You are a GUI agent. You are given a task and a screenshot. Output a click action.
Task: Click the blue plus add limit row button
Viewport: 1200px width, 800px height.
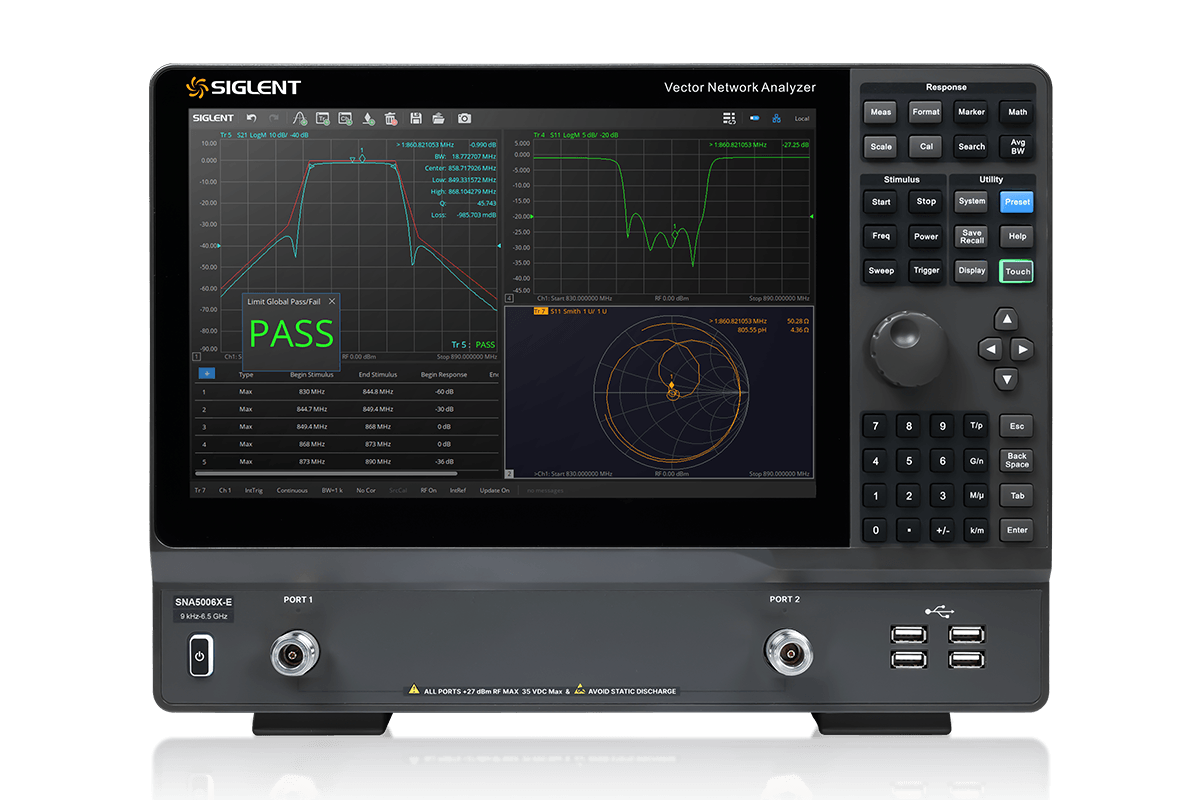[207, 374]
